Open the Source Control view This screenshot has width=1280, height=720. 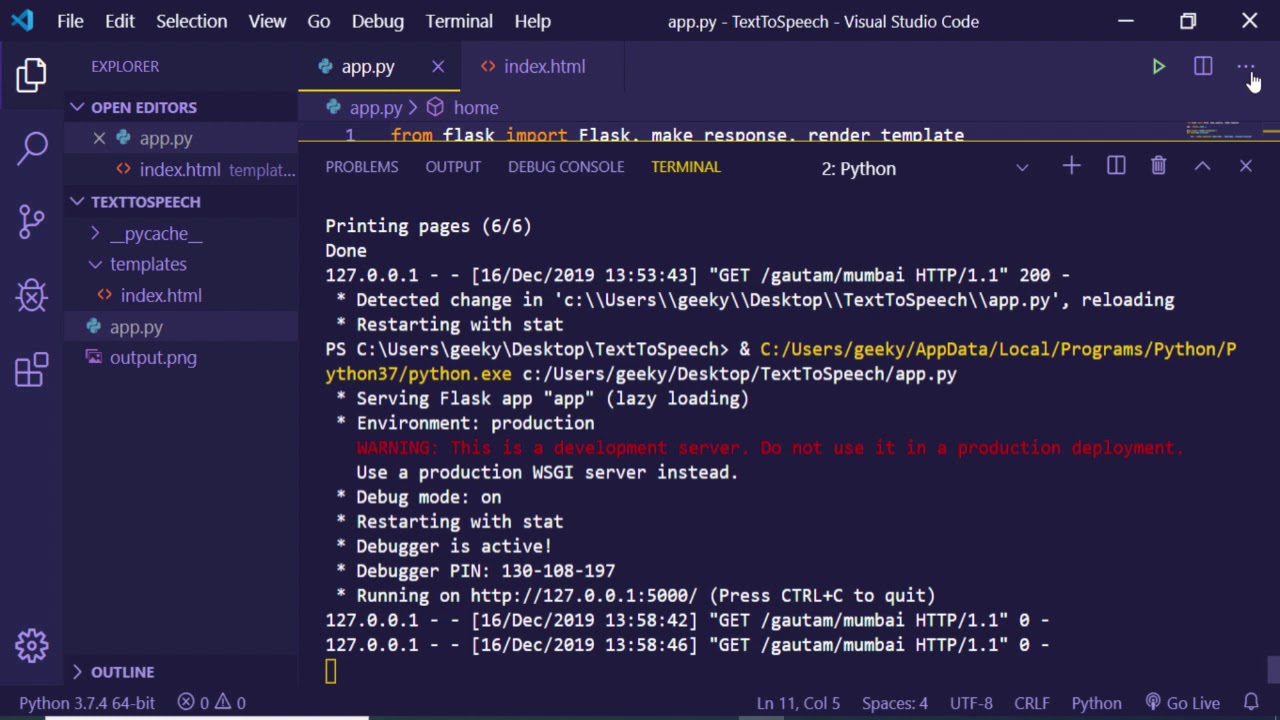[x=32, y=221]
